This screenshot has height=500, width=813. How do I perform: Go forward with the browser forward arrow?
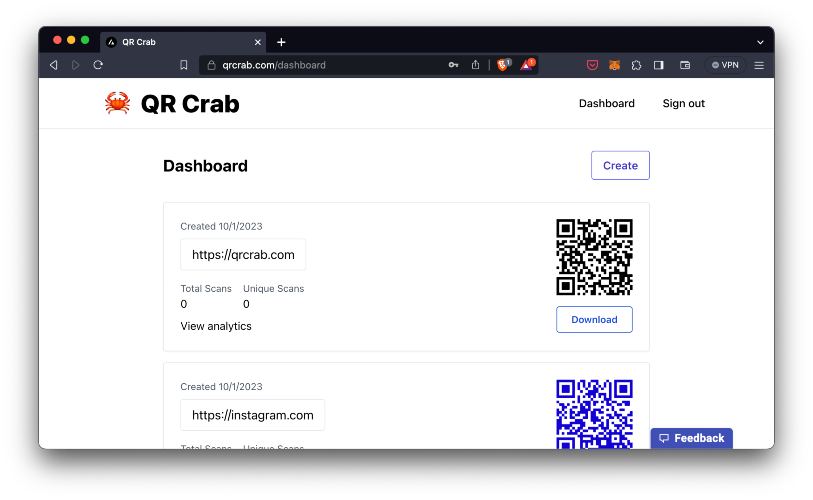click(76, 65)
